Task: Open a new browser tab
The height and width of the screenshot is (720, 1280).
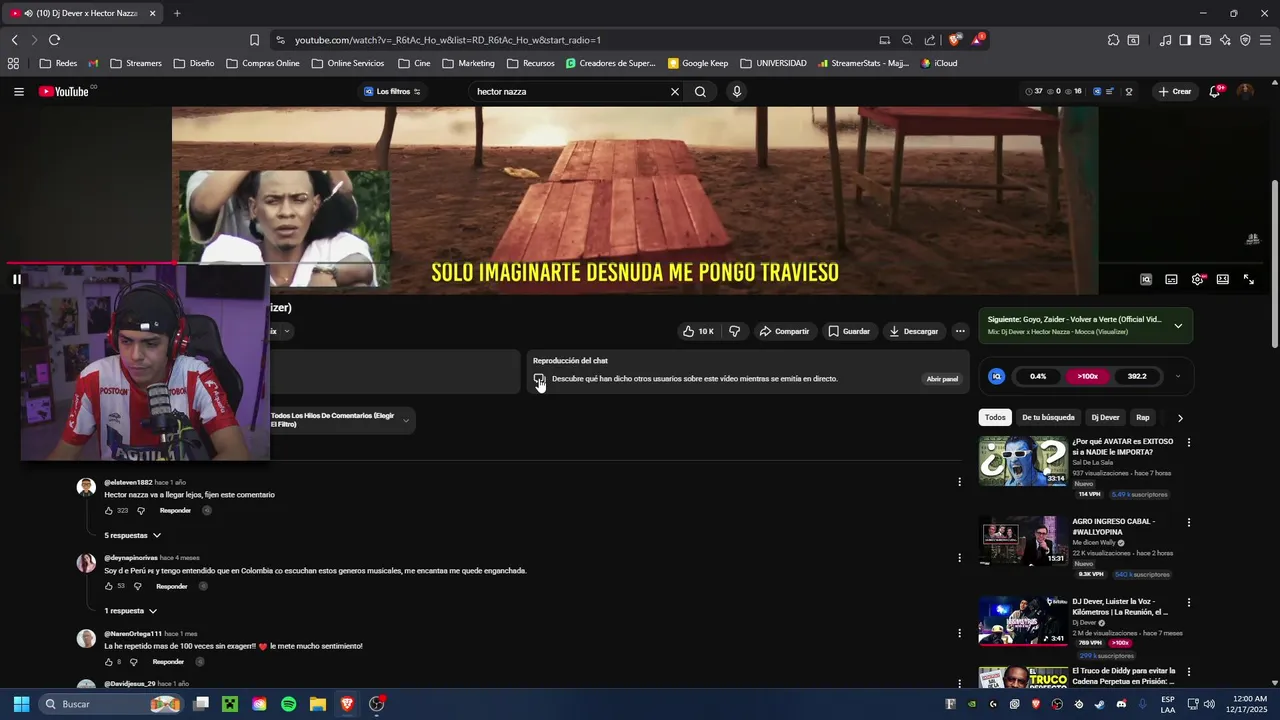Action: tap(177, 13)
